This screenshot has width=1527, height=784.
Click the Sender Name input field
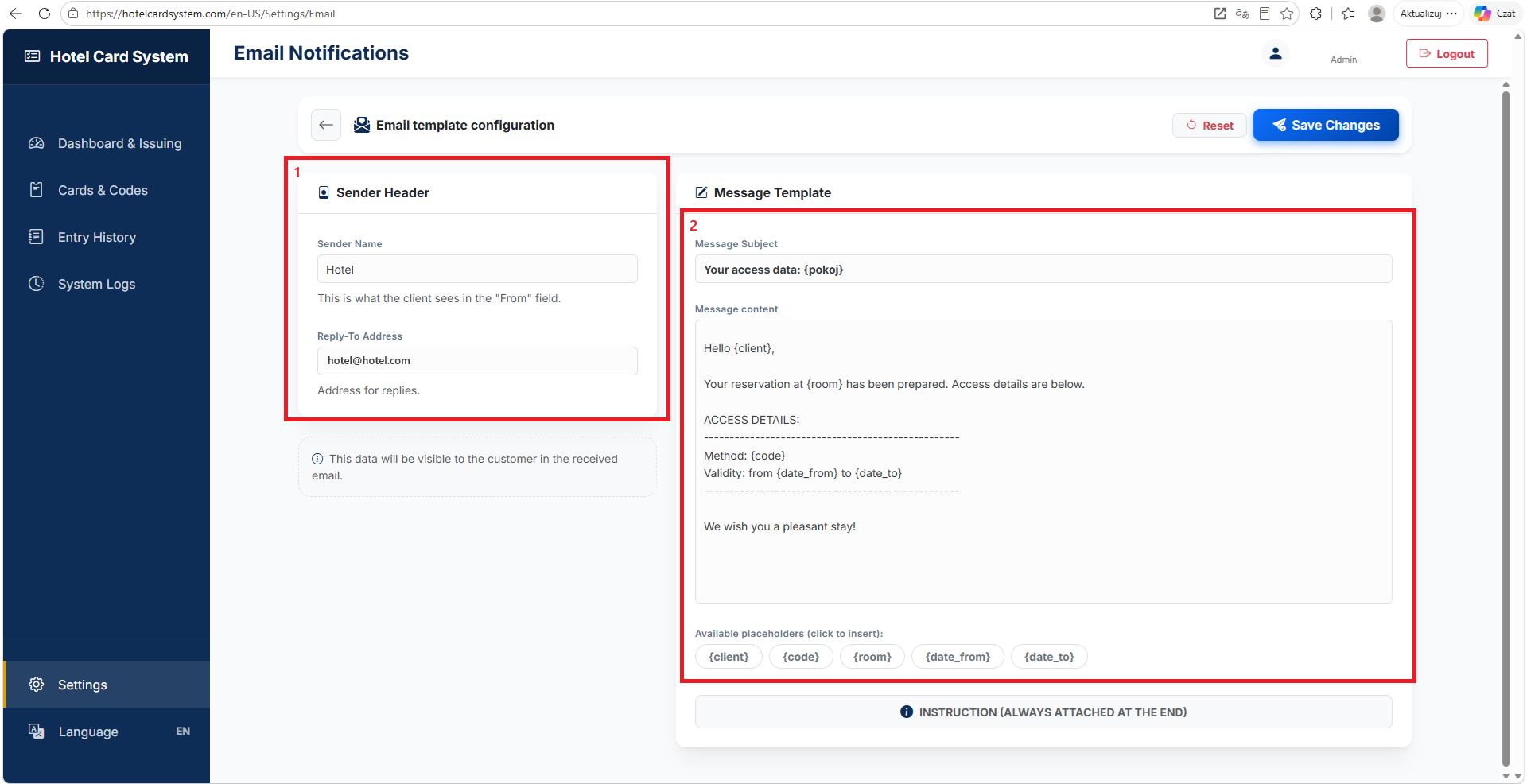477,269
